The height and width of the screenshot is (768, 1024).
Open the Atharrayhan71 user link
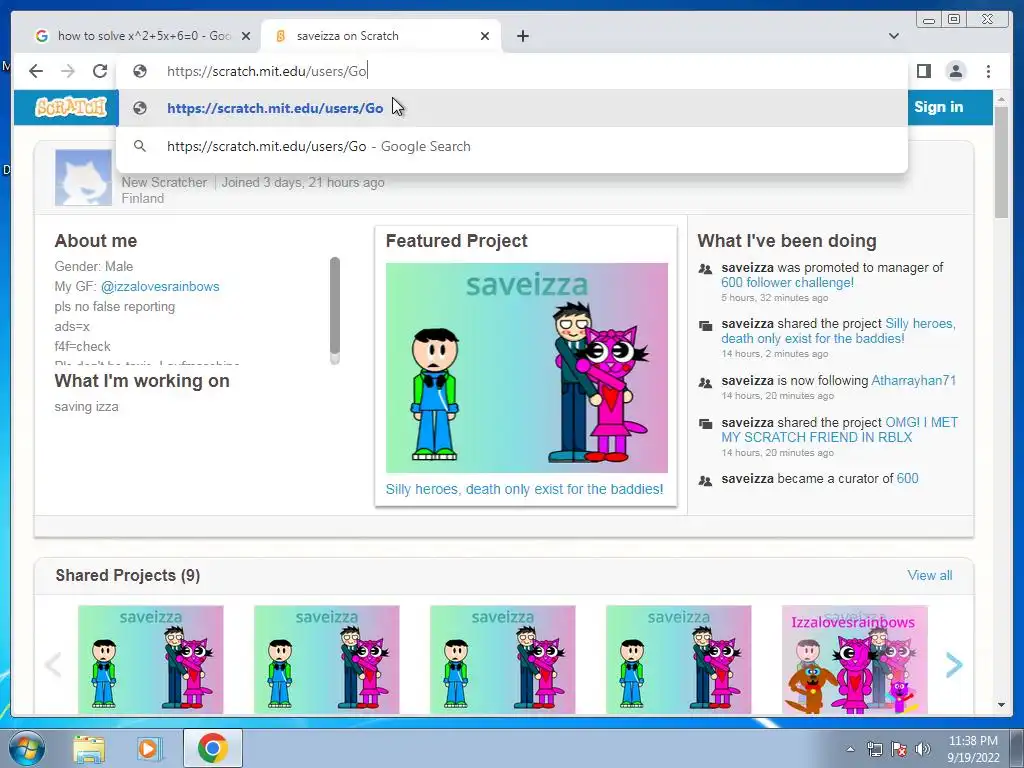click(914, 381)
